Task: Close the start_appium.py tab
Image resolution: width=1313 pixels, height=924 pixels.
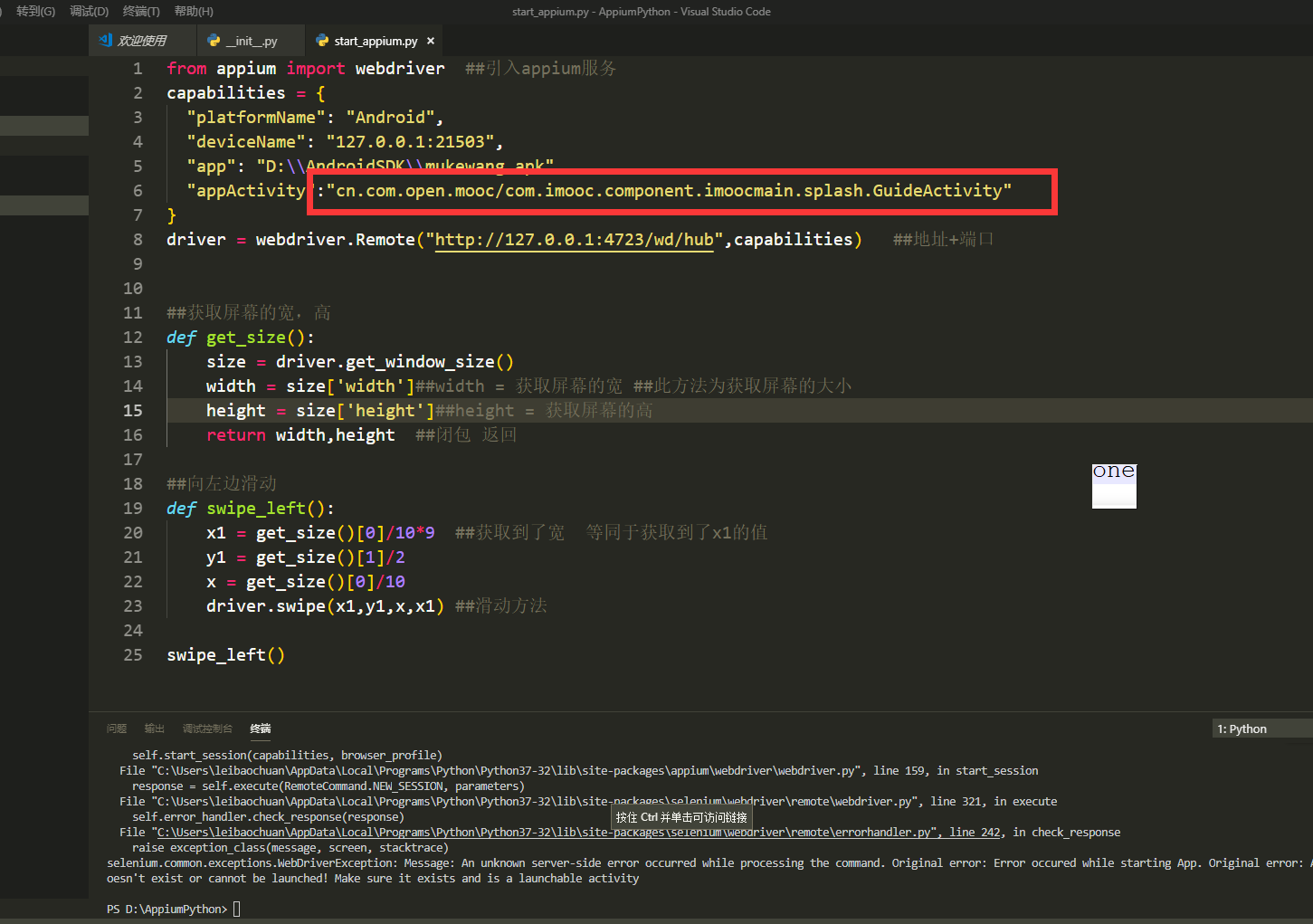Action: 431,41
